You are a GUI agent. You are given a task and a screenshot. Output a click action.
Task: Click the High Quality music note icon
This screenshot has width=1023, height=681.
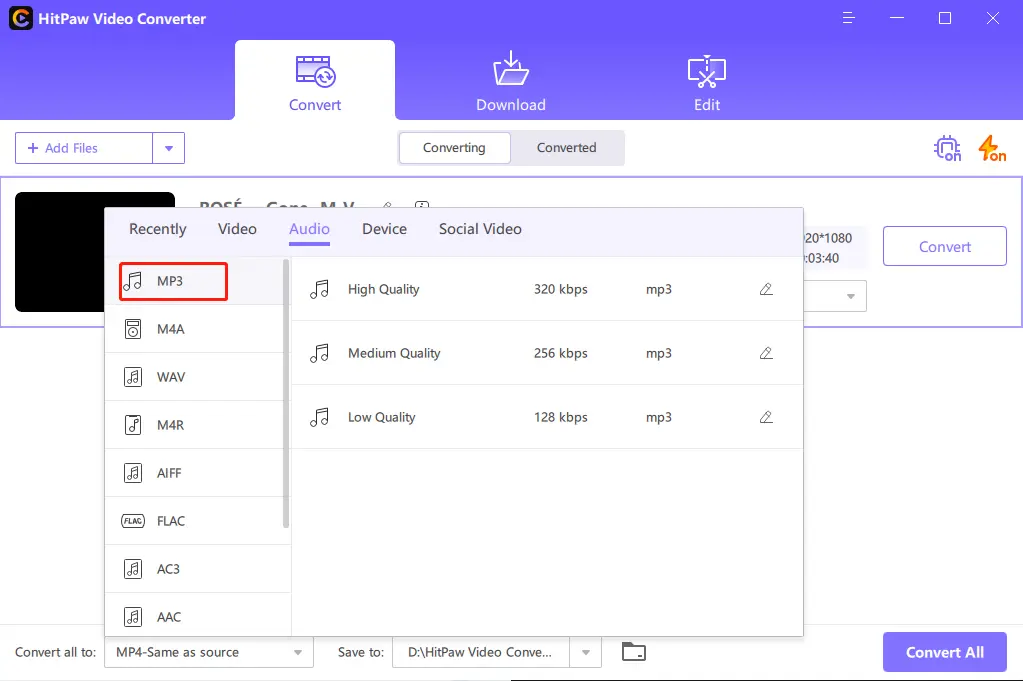pos(320,289)
